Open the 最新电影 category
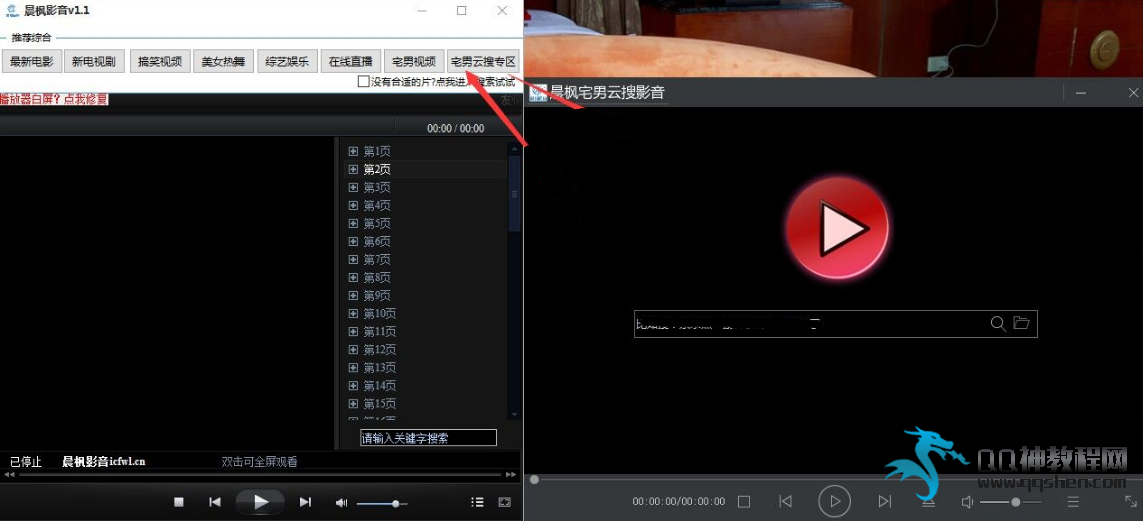 coord(32,62)
